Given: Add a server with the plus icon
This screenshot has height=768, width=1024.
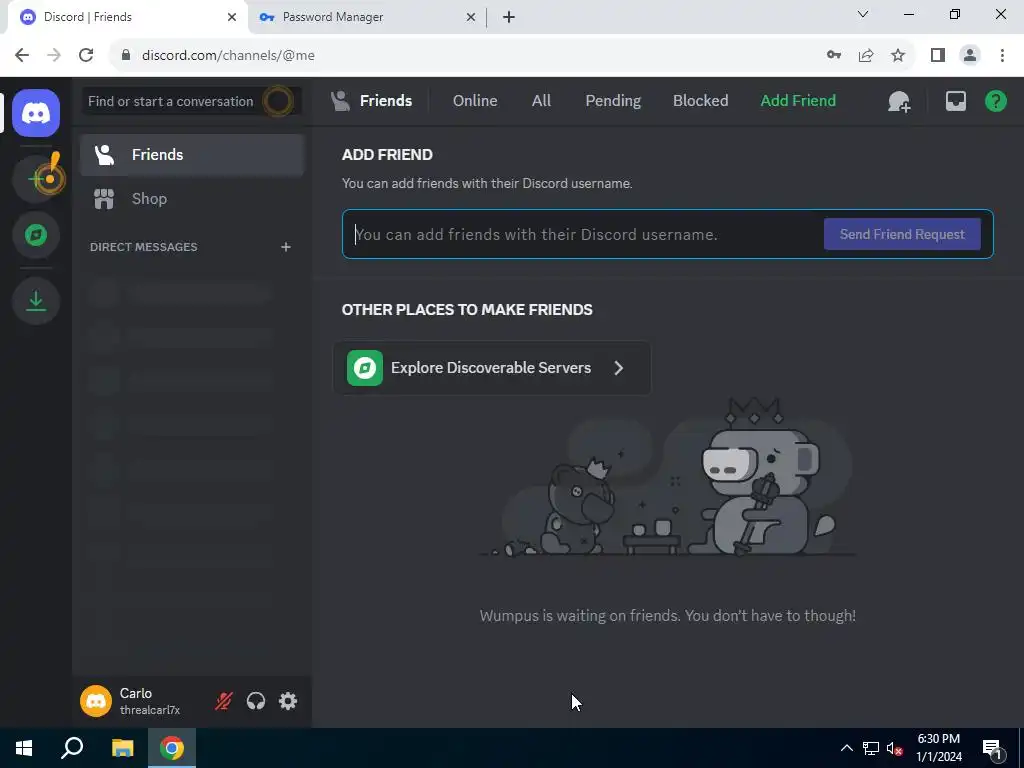Looking at the screenshot, I should tap(36, 178).
